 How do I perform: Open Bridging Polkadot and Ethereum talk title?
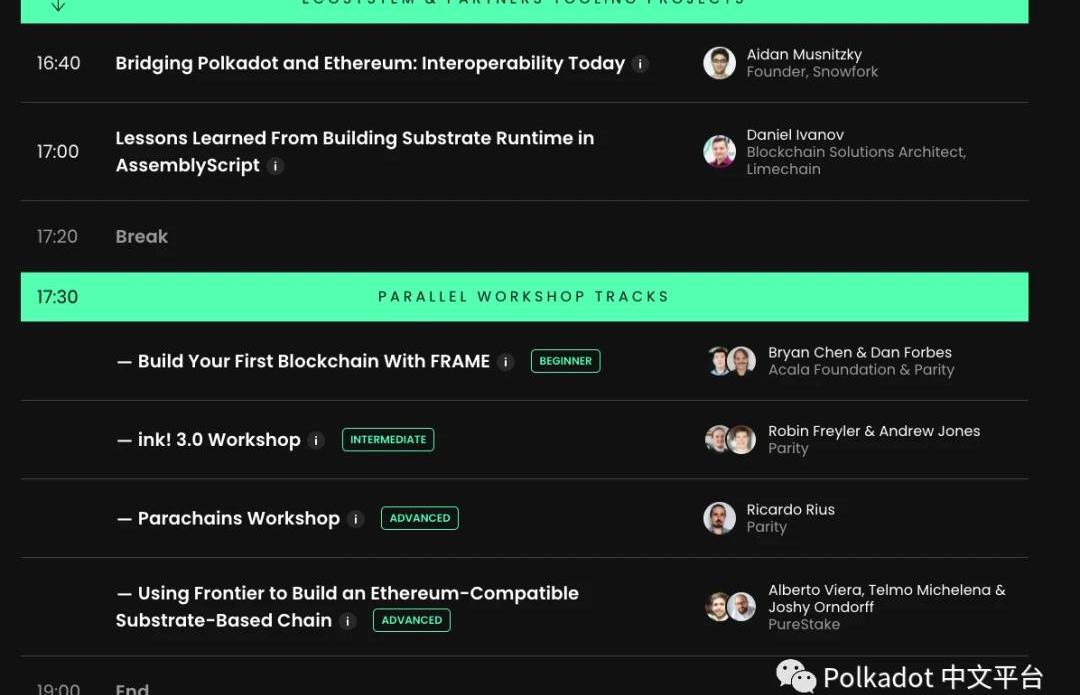pyautogui.click(x=370, y=63)
